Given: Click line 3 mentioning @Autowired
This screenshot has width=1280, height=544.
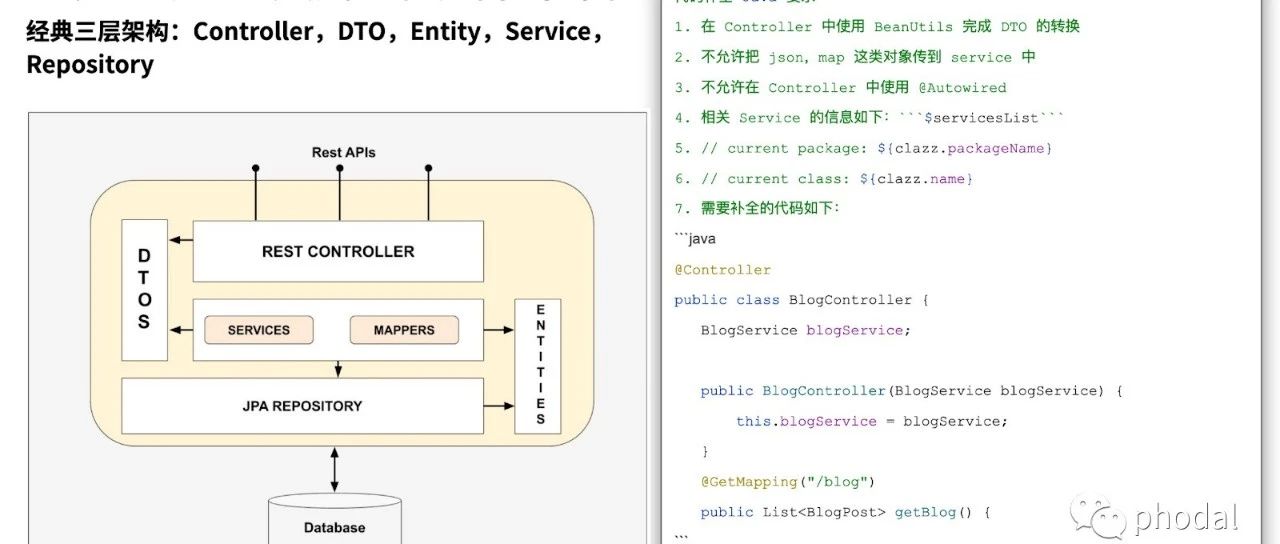Looking at the screenshot, I should click(x=840, y=88).
